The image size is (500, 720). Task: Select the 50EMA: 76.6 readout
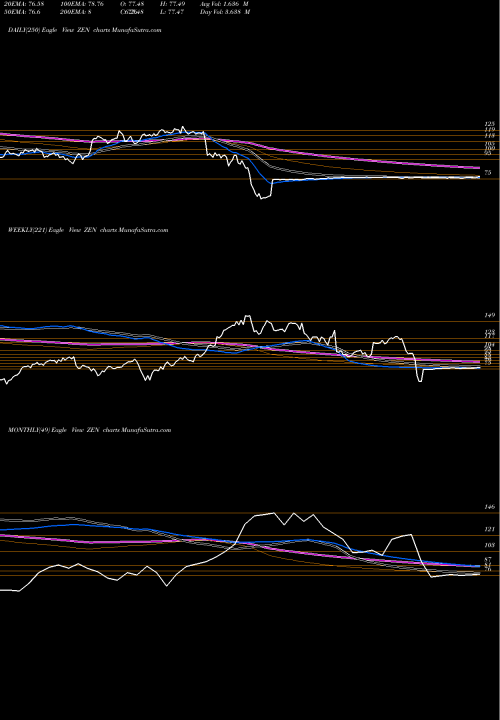pyautogui.click(x=20, y=12)
